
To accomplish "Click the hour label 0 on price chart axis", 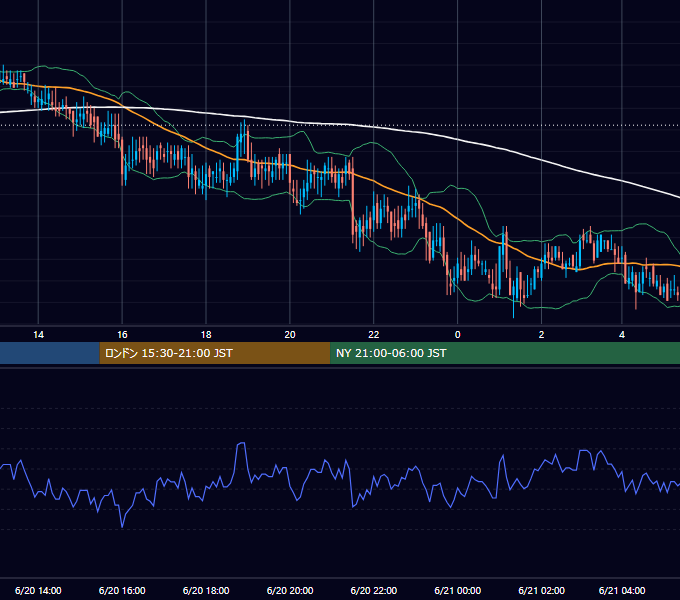I will (x=457, y=335).
